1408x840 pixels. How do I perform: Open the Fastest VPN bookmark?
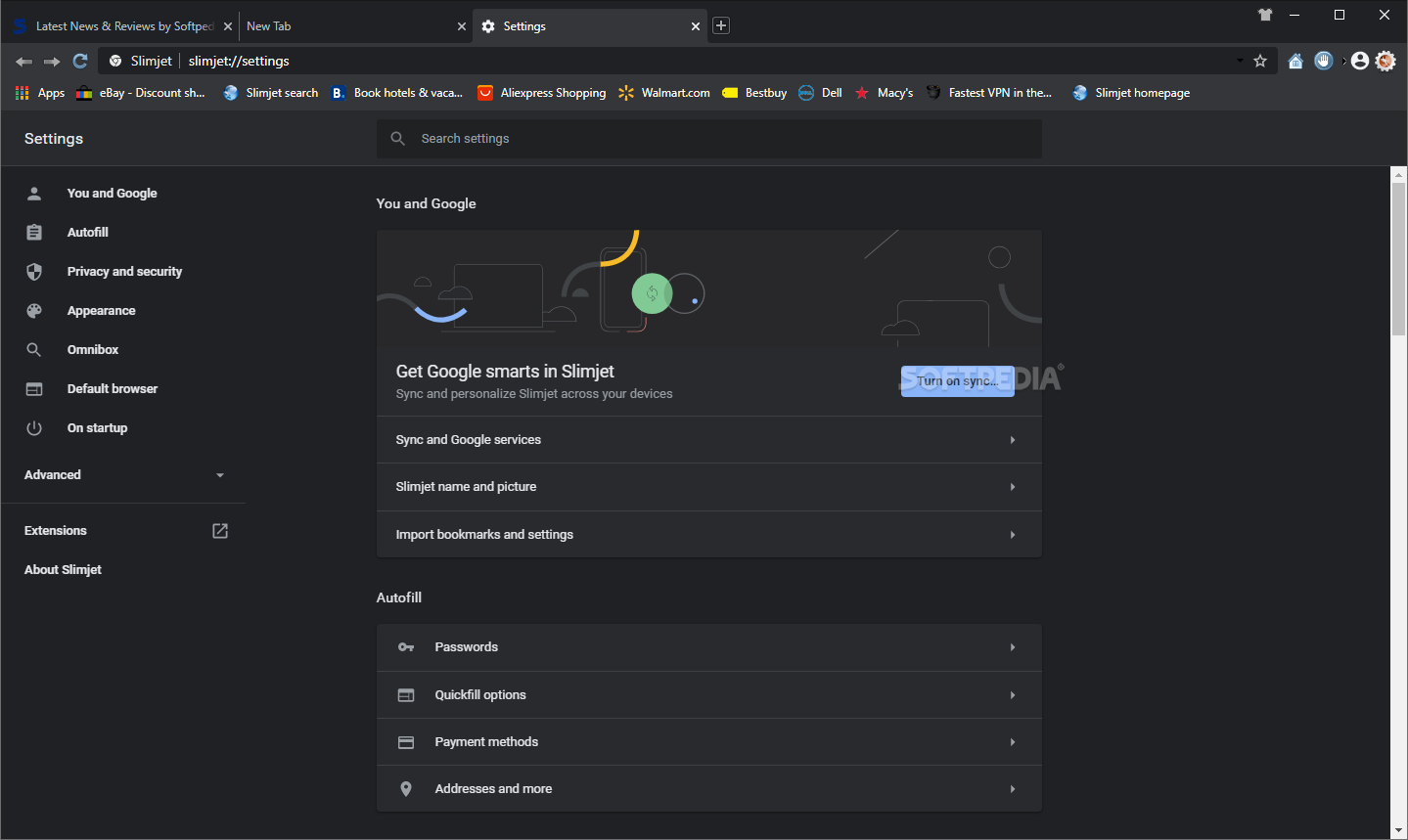(x=989, y=93)
